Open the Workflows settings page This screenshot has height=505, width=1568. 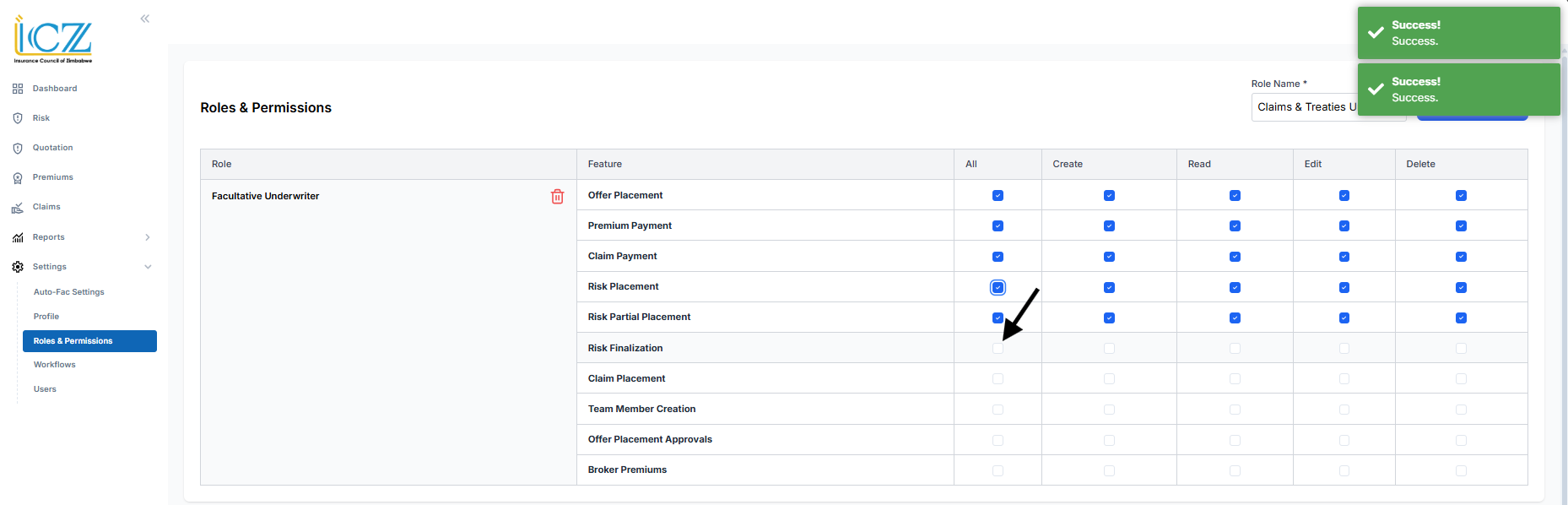tap(55, 365)
